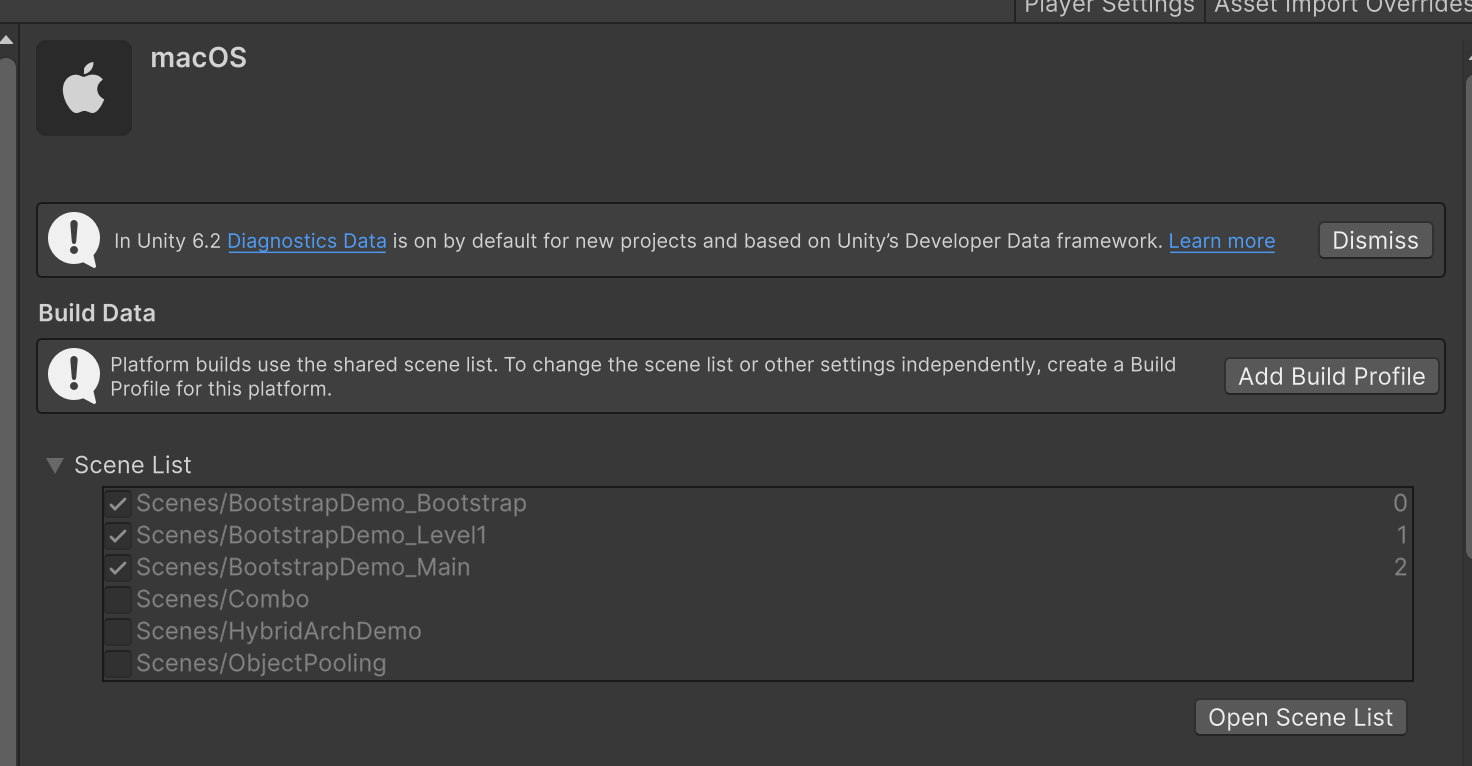Dismiss the Unity 6.2 diagnostics notice
This screenshot has width=1472, height=766.
1375,240
